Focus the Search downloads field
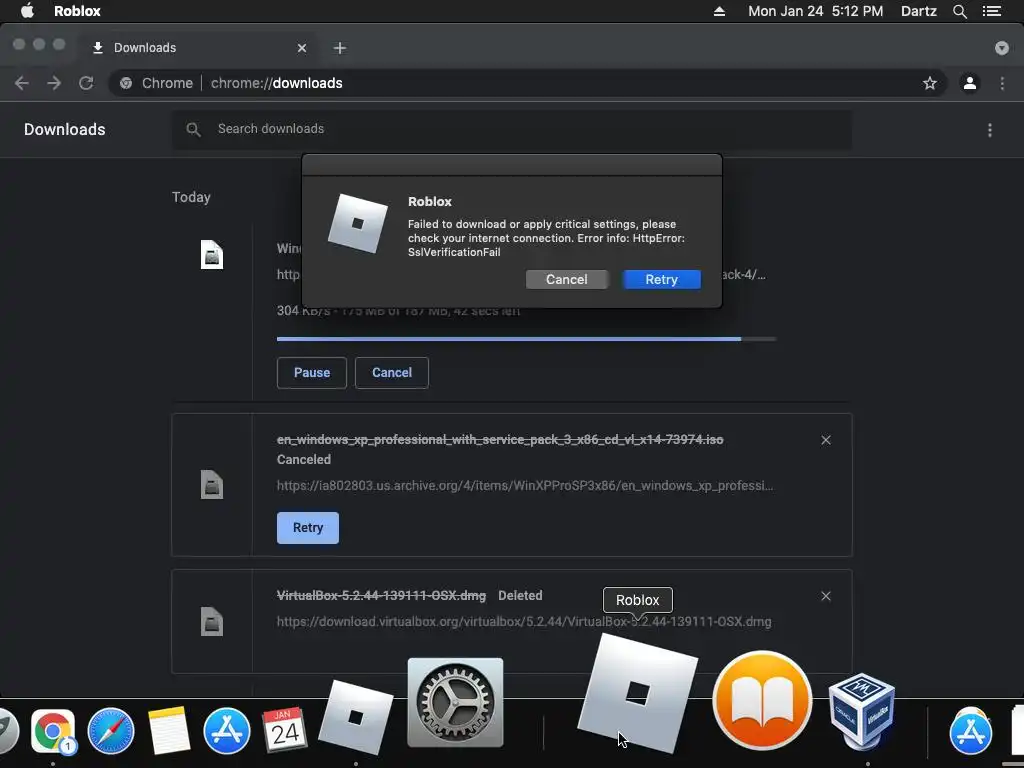 pyautogui.click(x=512, y=129)
